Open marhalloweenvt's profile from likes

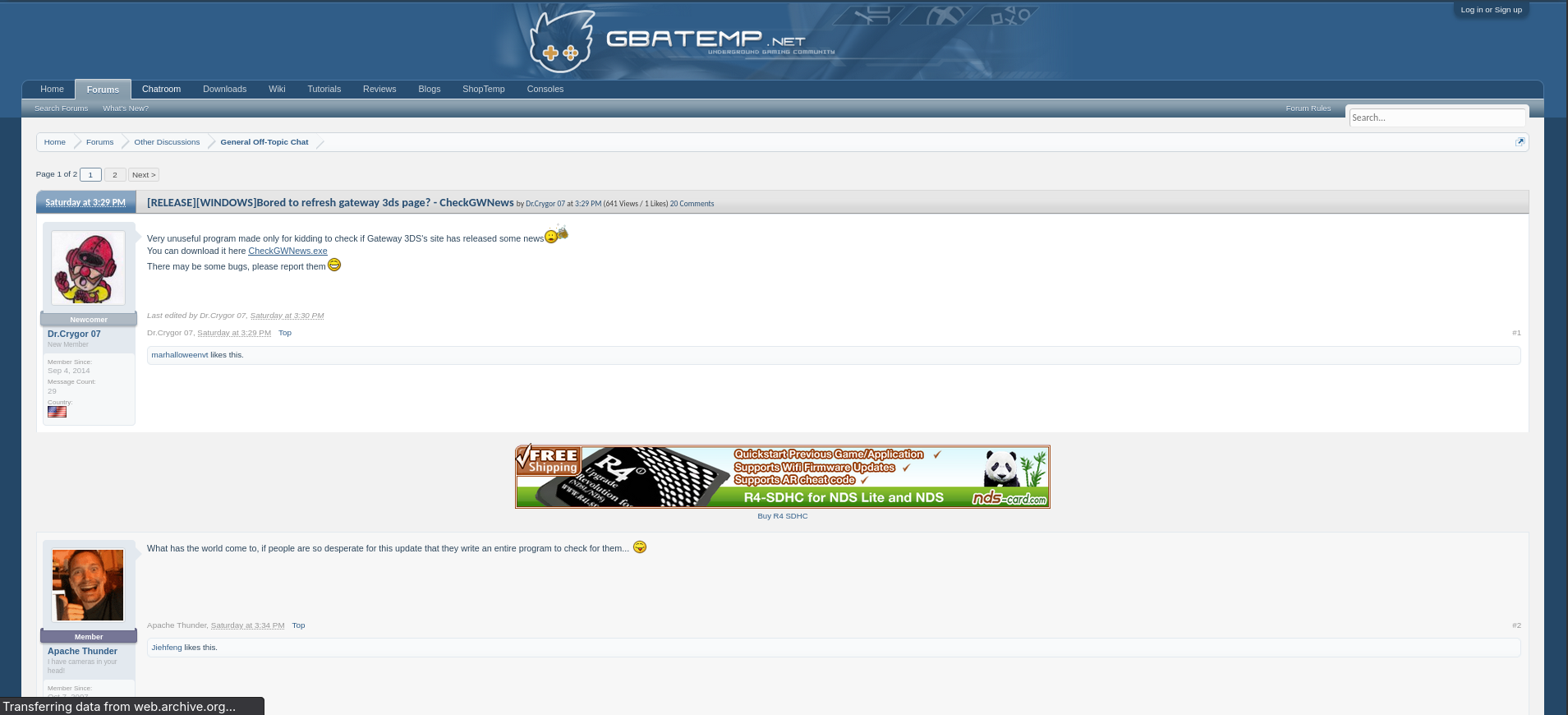point(180,355)
